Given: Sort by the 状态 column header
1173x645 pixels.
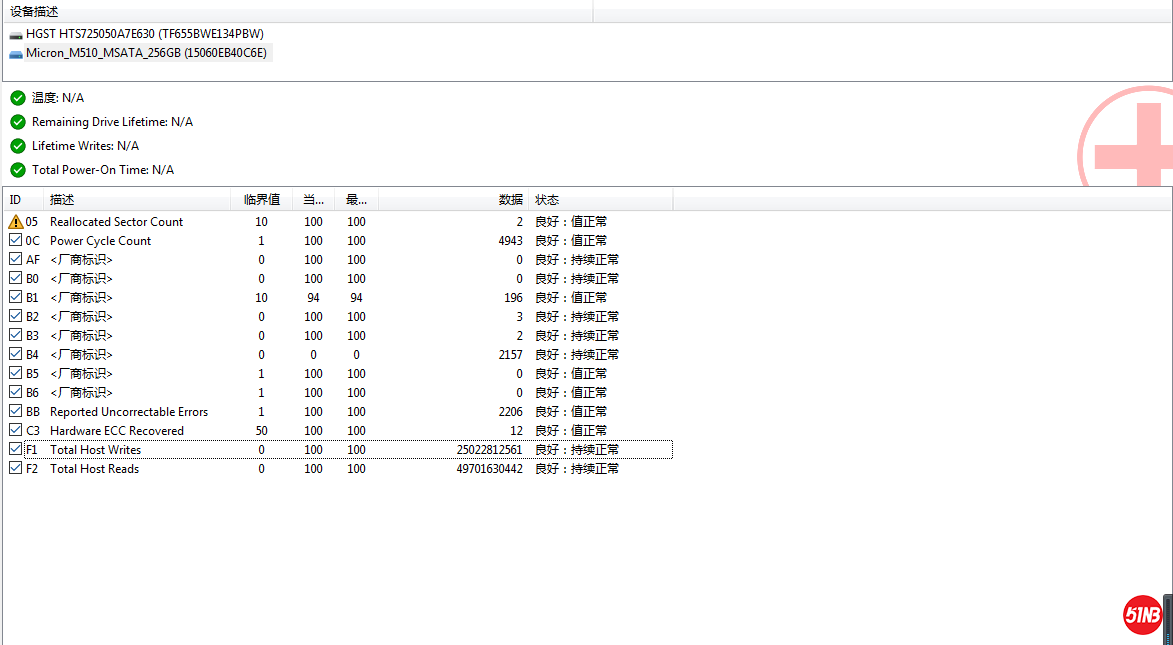Looking at the screenshot, I should click(x=601, y=200).
